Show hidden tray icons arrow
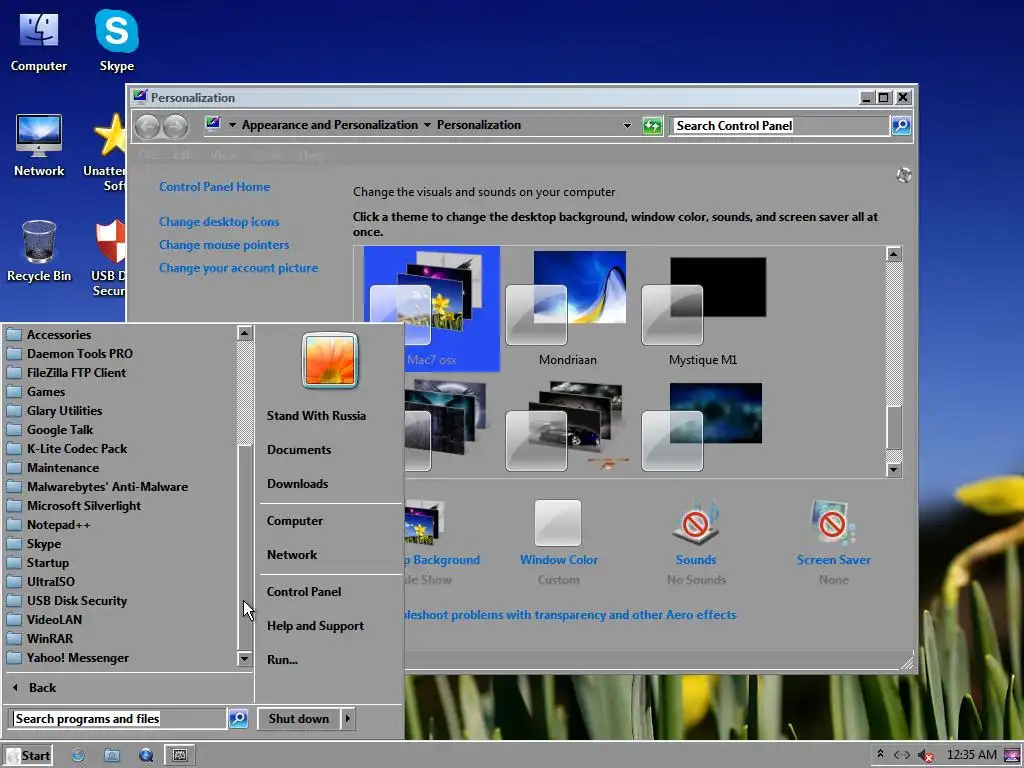Viewport: 1024px width, 768px height. point(880,754)
